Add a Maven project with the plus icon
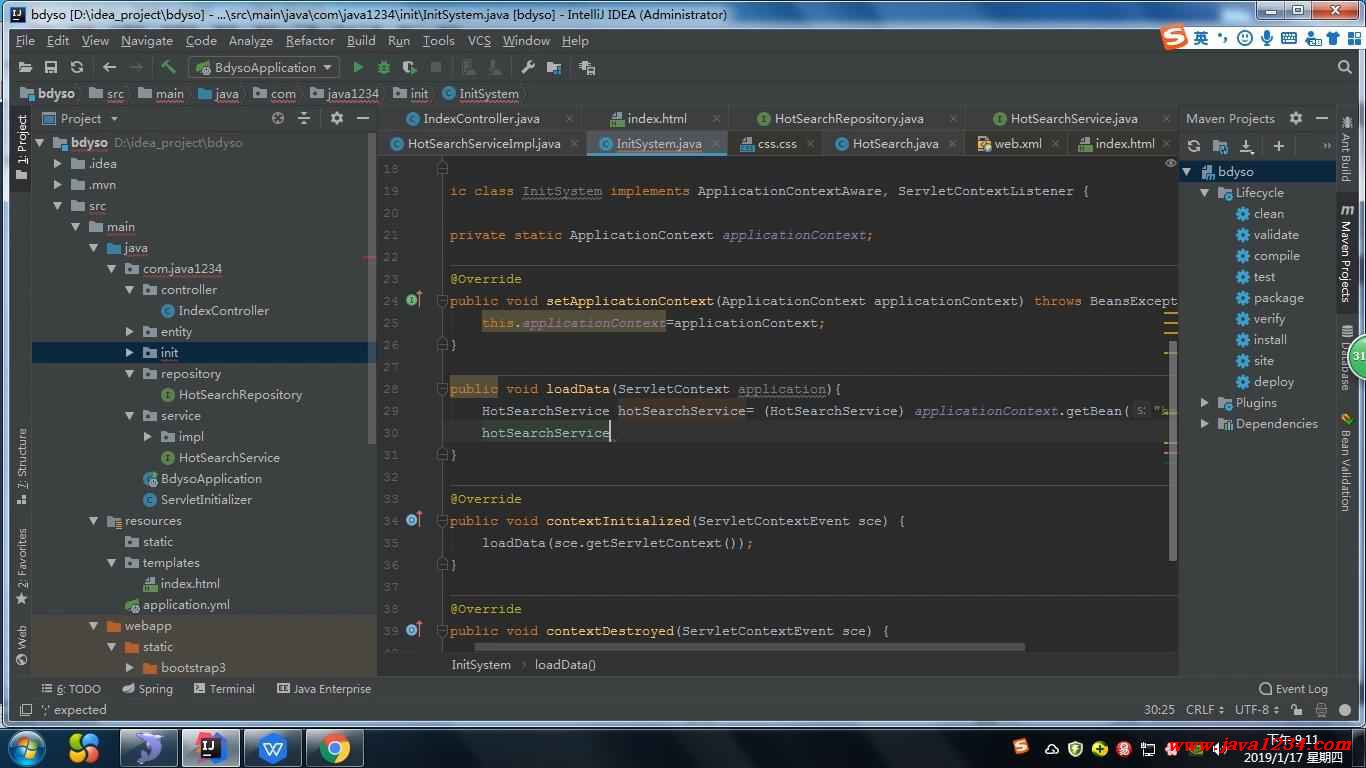 (1278, 146)
